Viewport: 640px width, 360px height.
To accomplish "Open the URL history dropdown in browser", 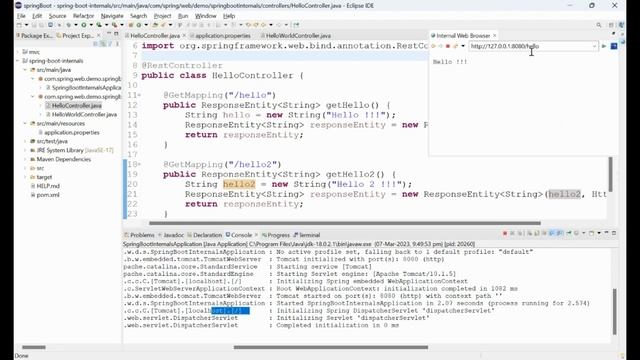I will click(594, 46).
